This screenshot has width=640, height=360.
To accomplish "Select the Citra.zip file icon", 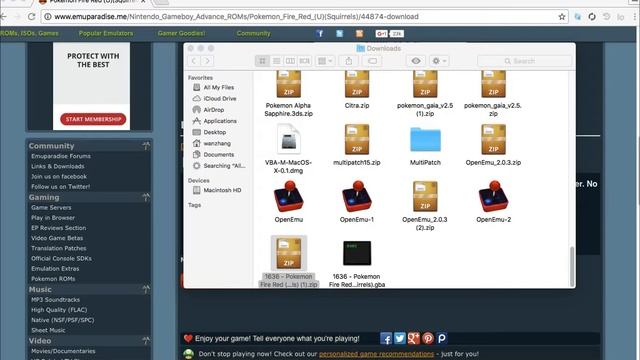I will click(357, 84).
